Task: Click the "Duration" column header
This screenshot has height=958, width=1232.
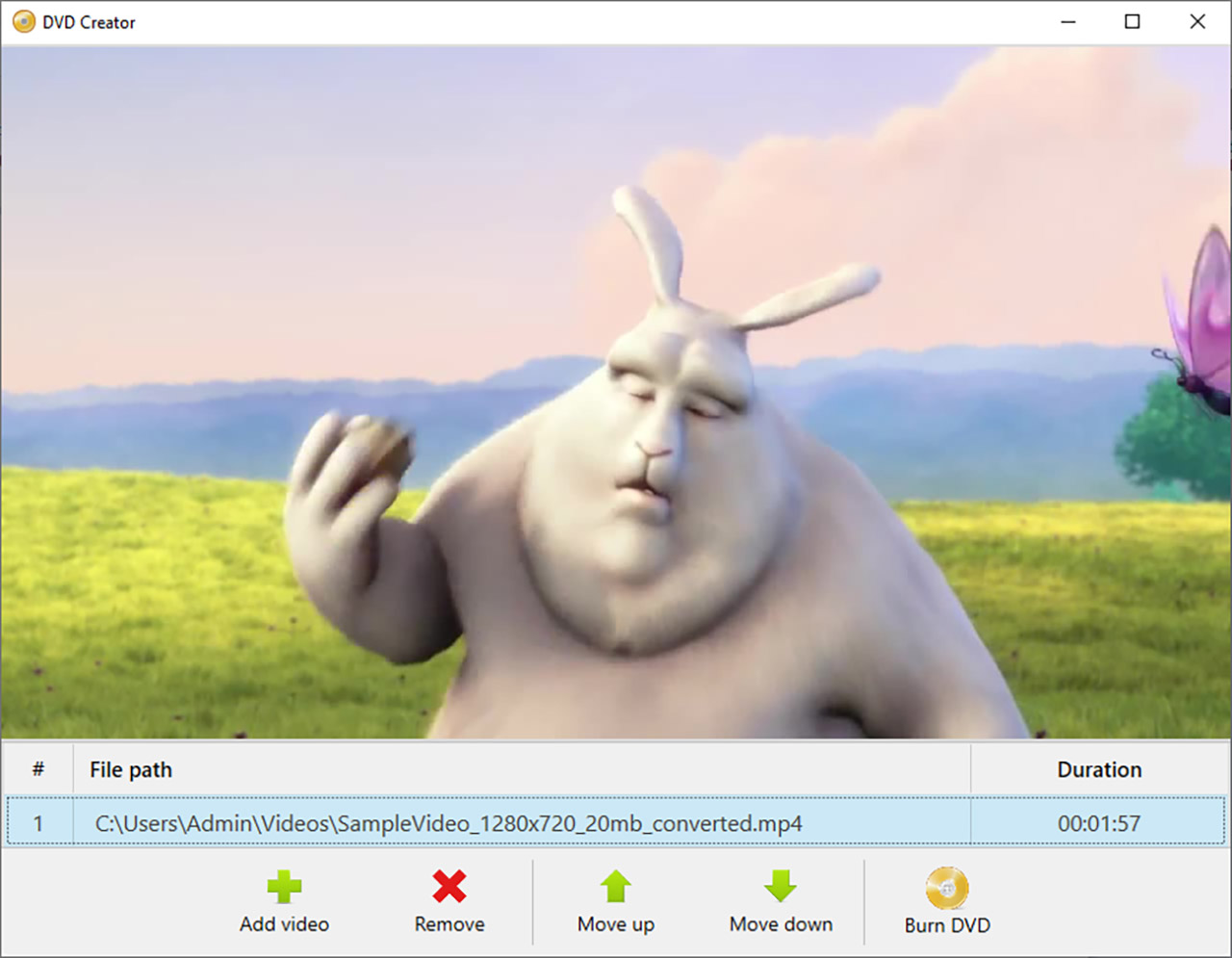Action: click(x=1099, y=770)
